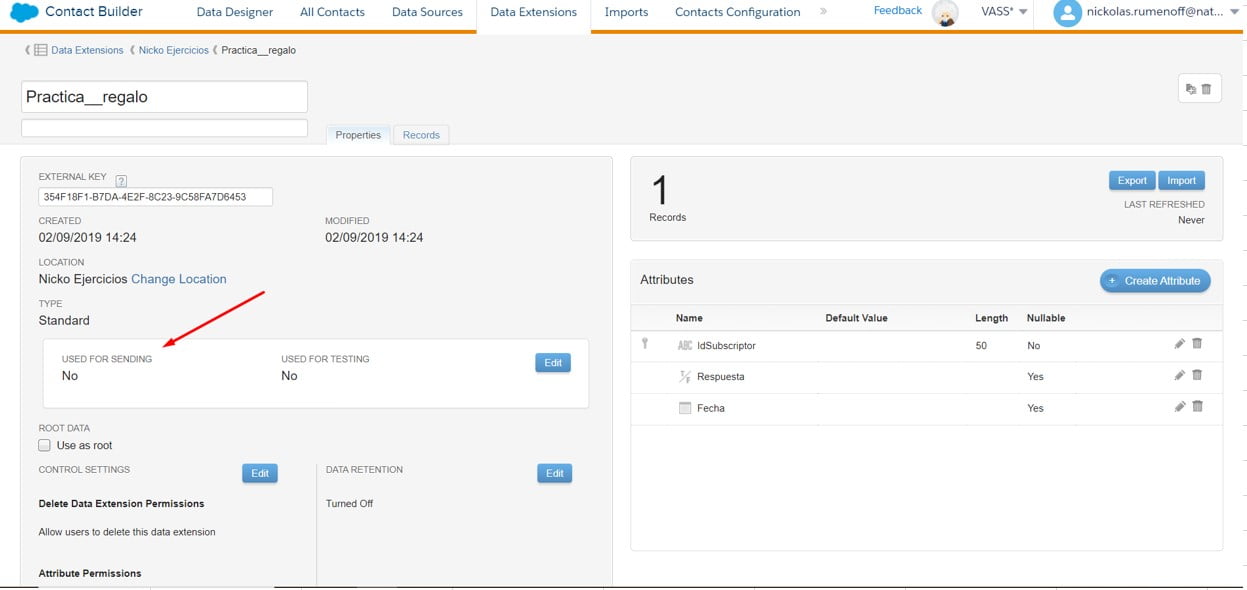Show more navigation tabs with the double chevron
Image resolution: width=1247 pixels, height=590 pixels.
(823, 11)
